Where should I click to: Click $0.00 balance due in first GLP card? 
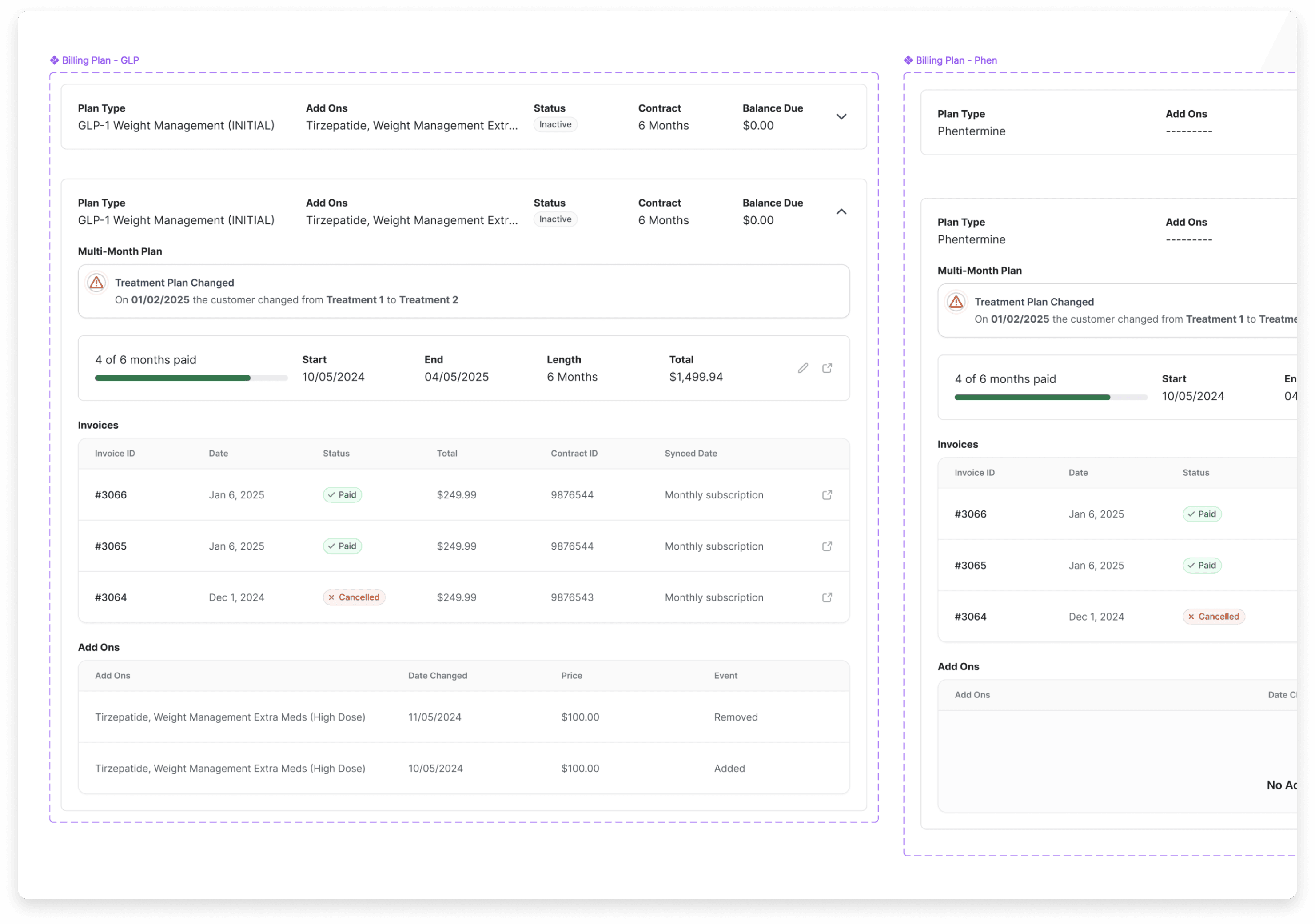point(758,125)
